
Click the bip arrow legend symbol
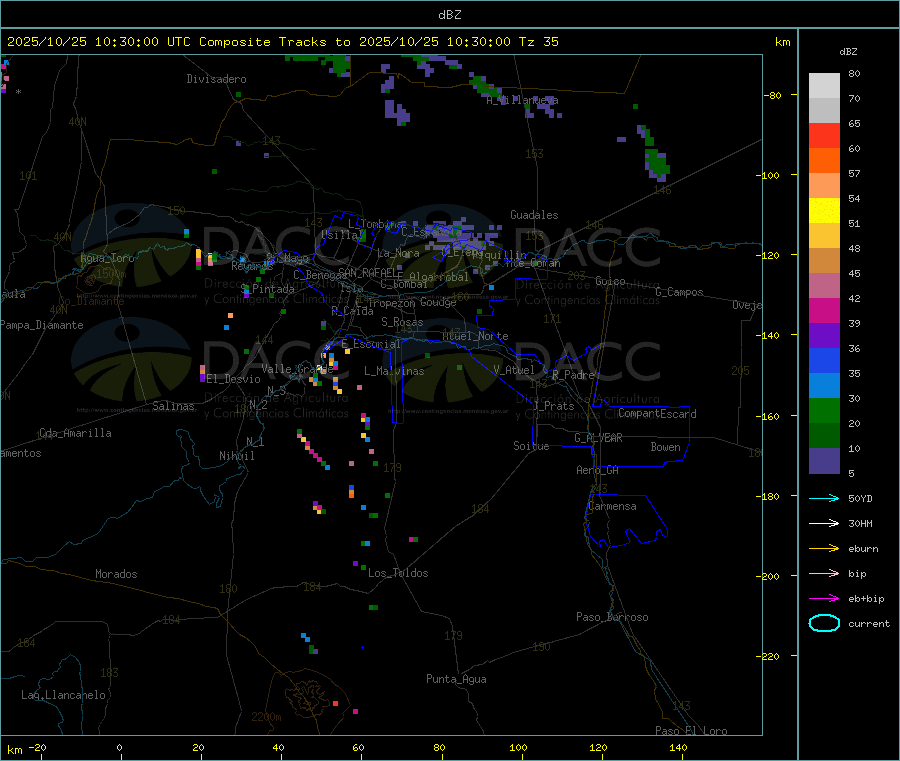tap(824, 573)
